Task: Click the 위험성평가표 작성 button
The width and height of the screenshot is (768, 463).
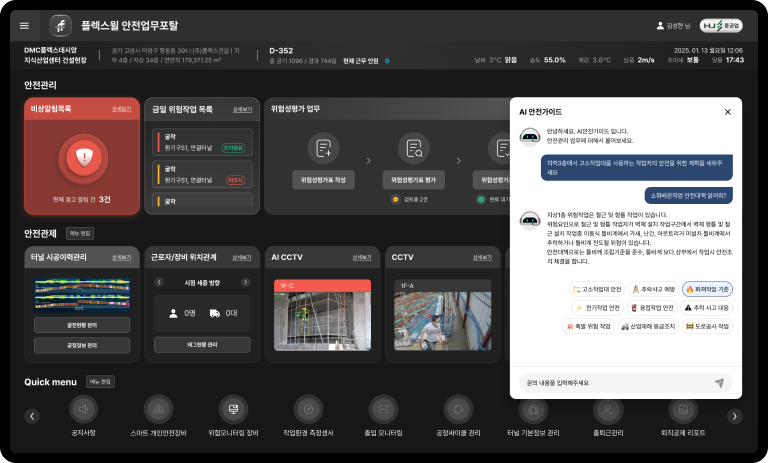Action: (x=323, y=180)
